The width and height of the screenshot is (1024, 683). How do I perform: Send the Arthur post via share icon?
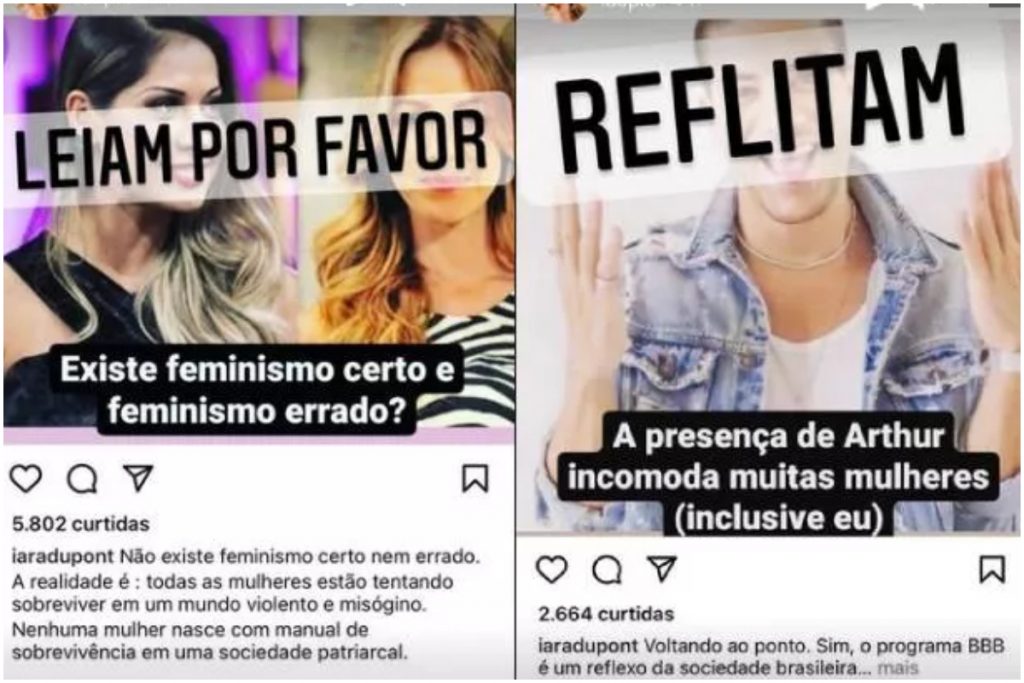coord(662,569)
